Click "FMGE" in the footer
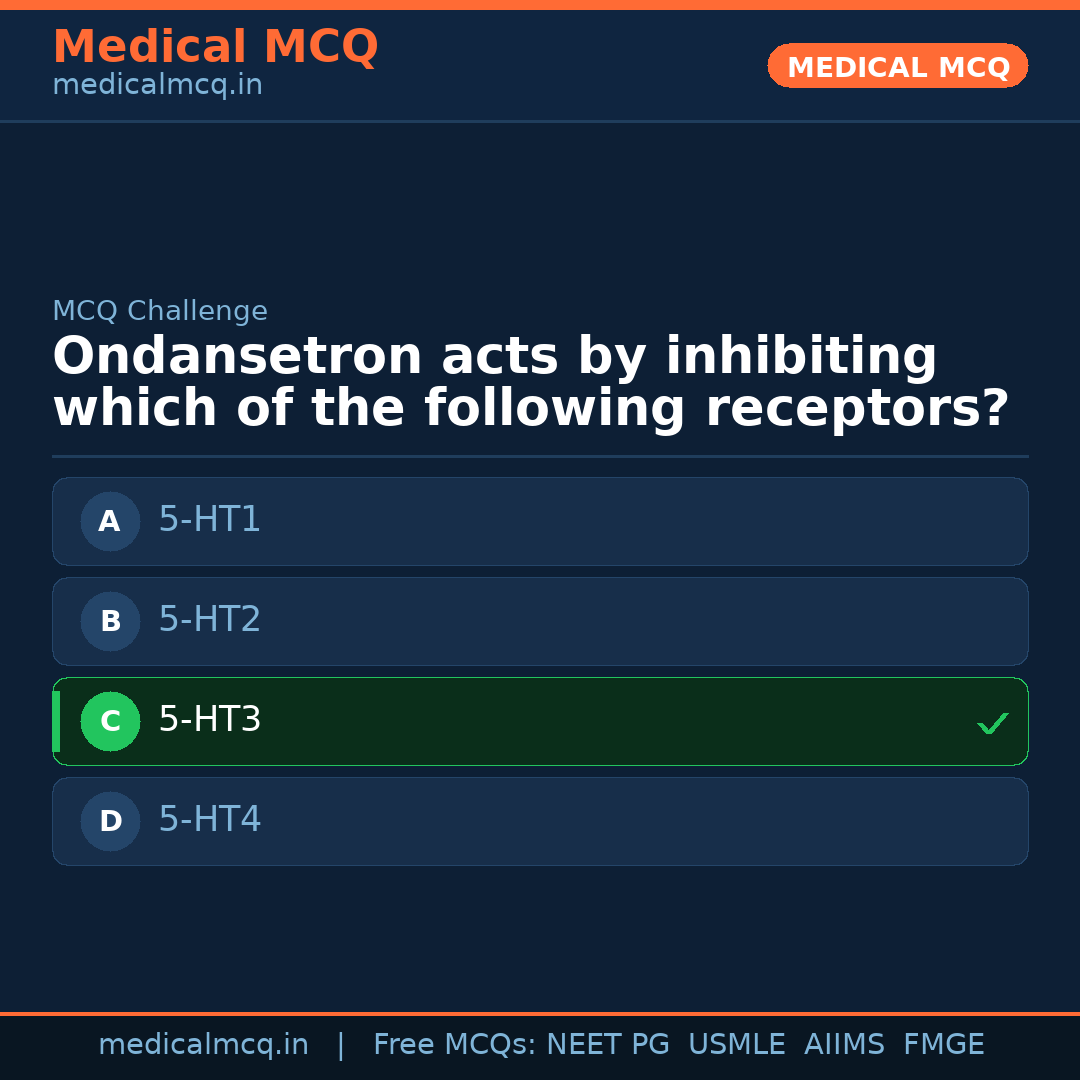The height and width of the screenshot is (1080, 1080). (944, 1045)
